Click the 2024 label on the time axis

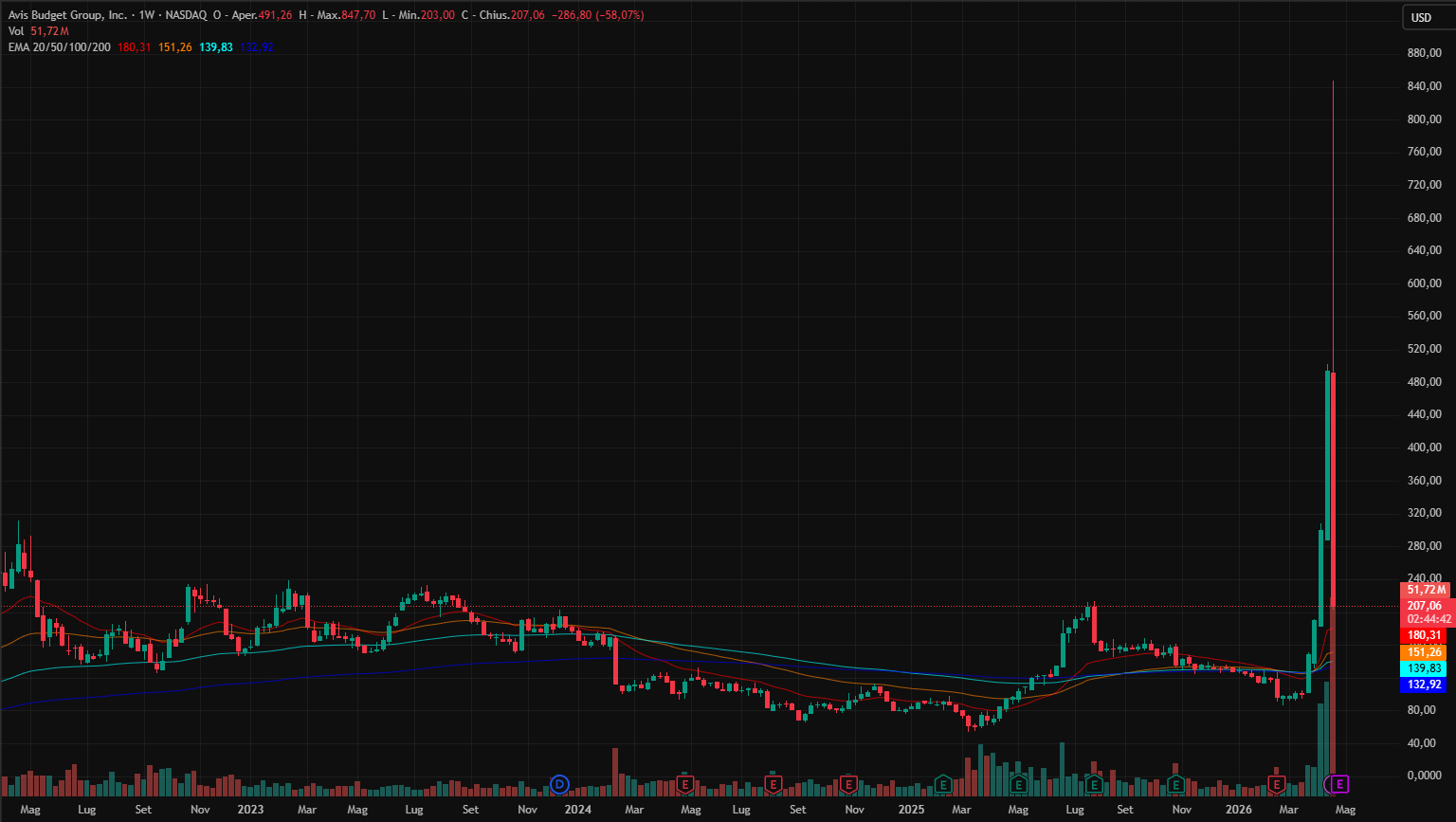(577, 810)
